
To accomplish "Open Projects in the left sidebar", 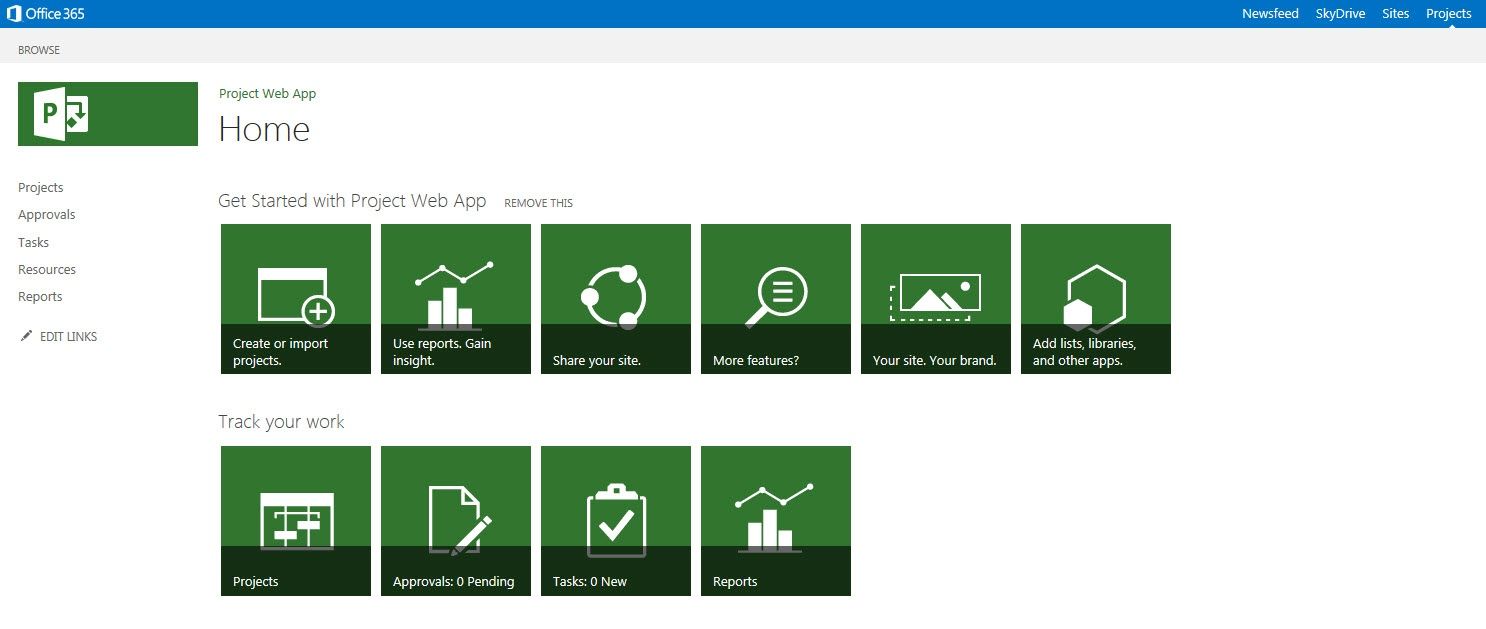I will pyautogui.click(x=41, y=188).
